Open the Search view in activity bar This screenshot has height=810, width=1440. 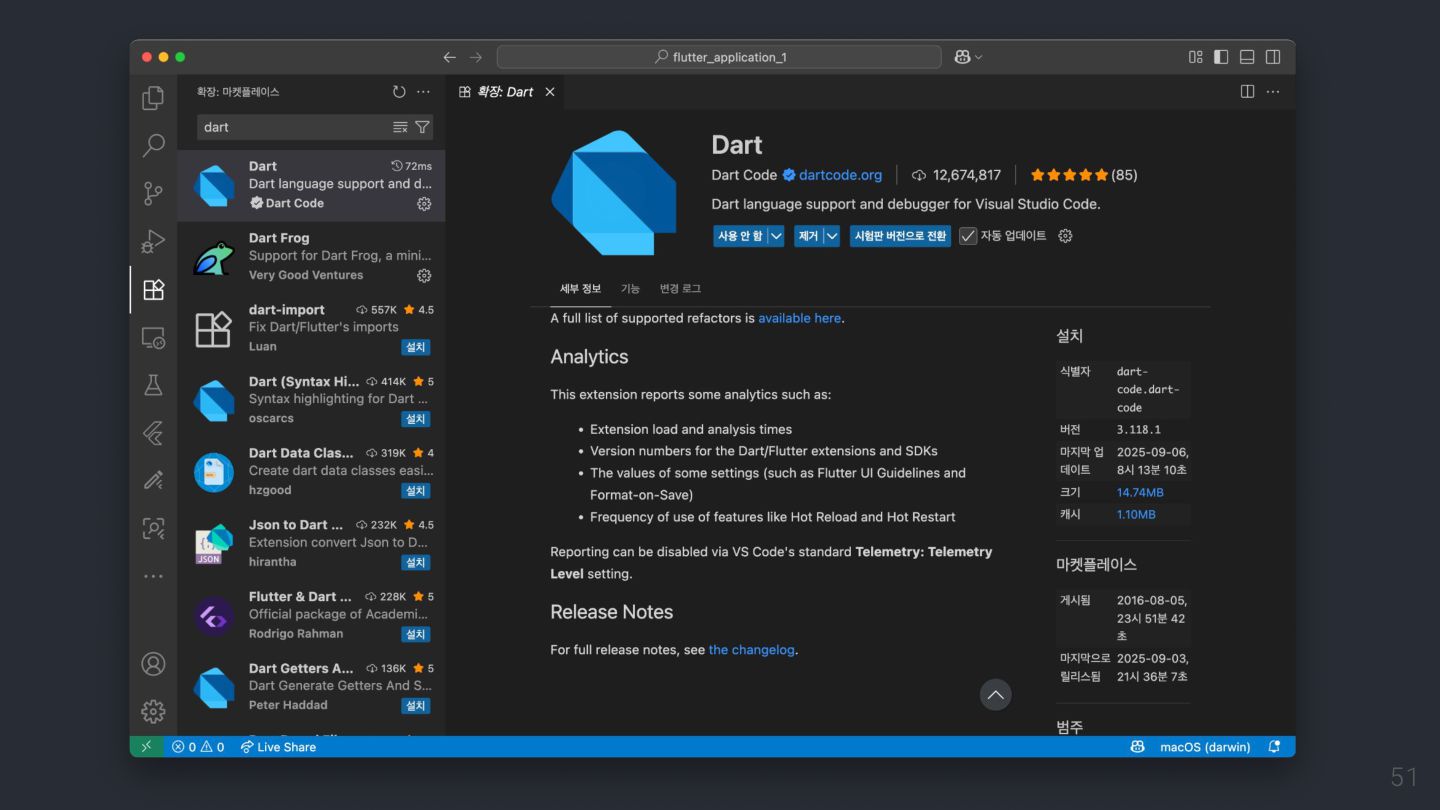[153, 145]
